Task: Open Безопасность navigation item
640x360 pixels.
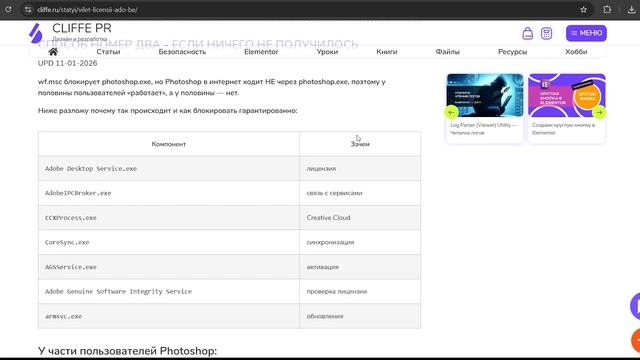Action: [182, 52]
